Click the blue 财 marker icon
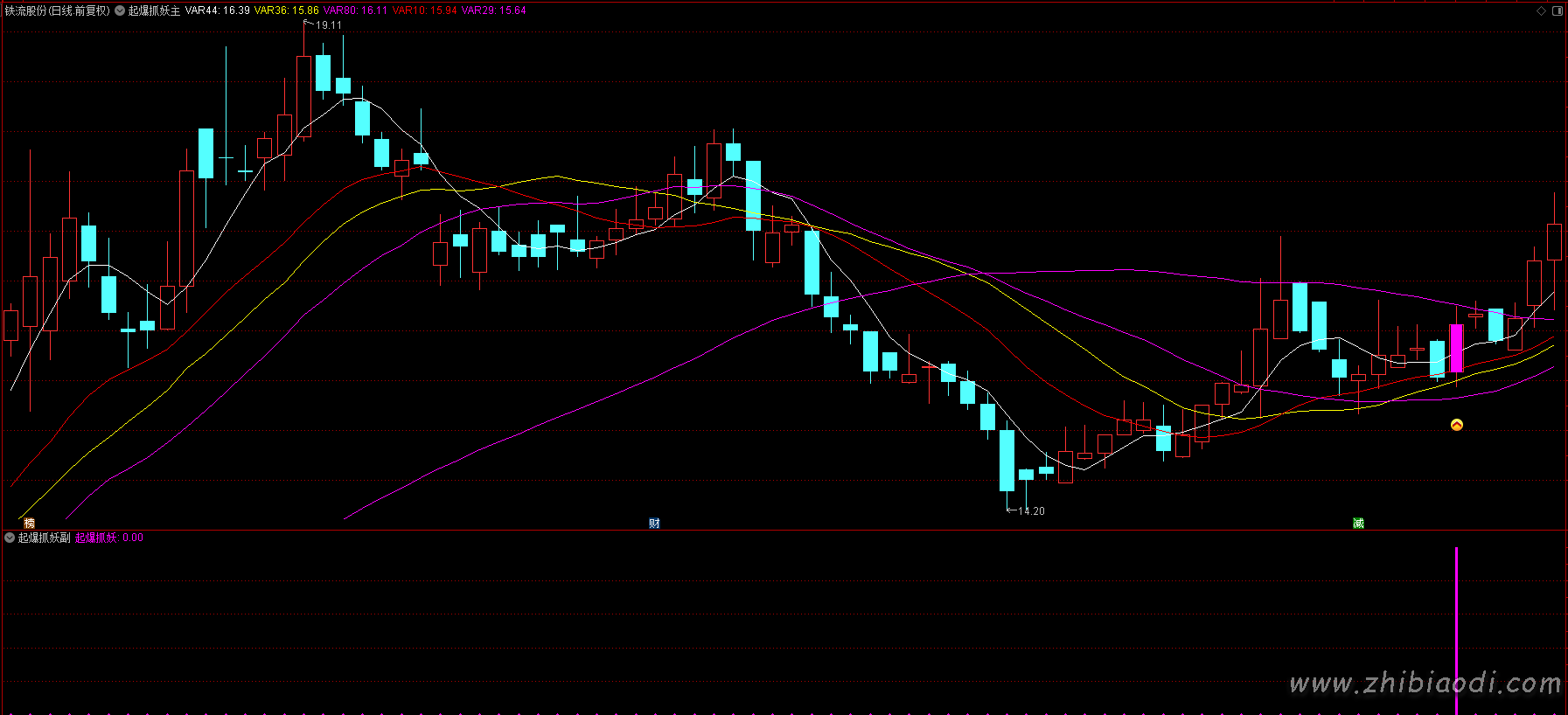The width and height of the screenshot is (1568, 715). (x=654, y=523)
